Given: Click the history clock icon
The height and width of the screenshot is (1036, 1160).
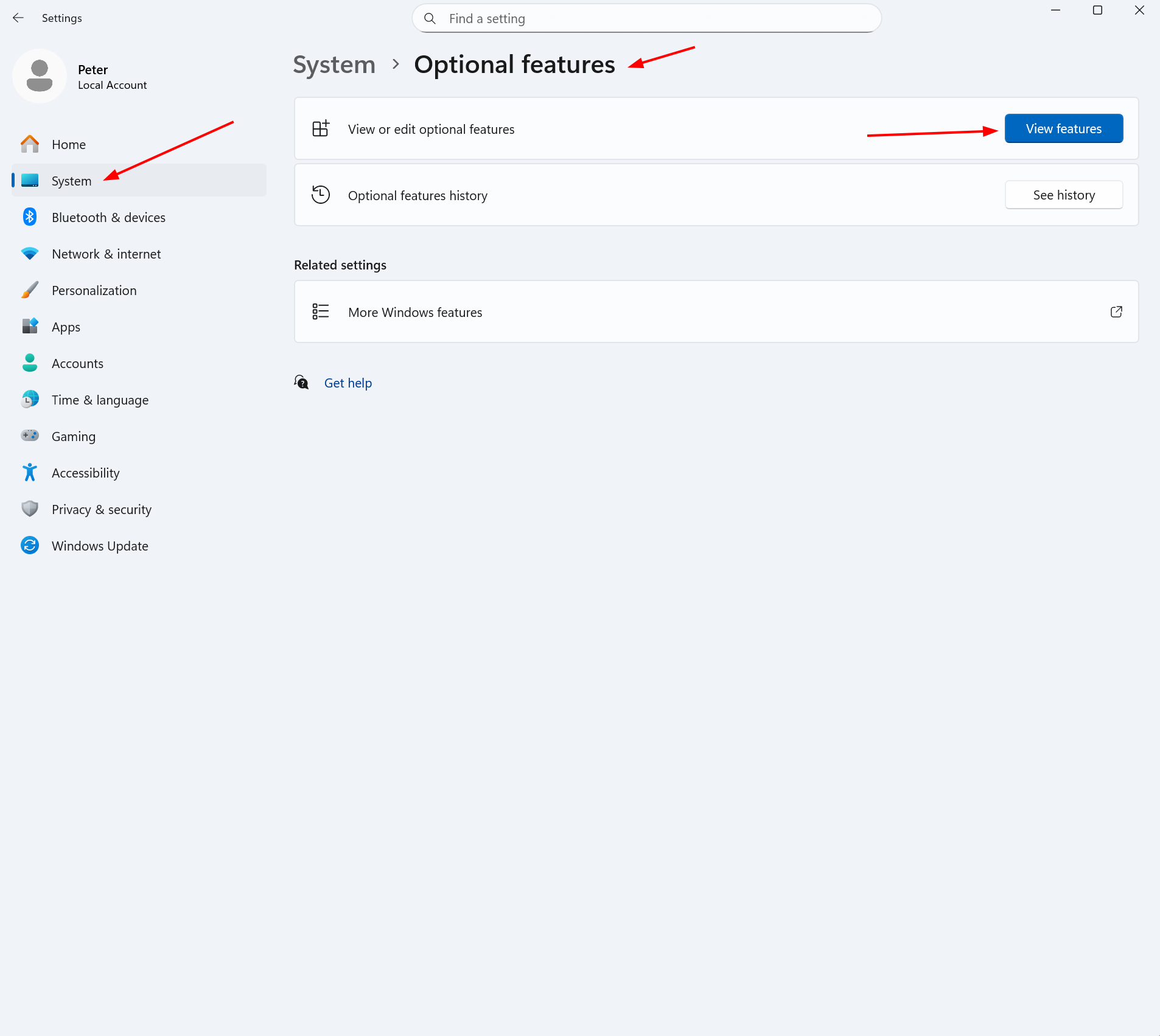Looking at the screenshot, I should (321, 195).
